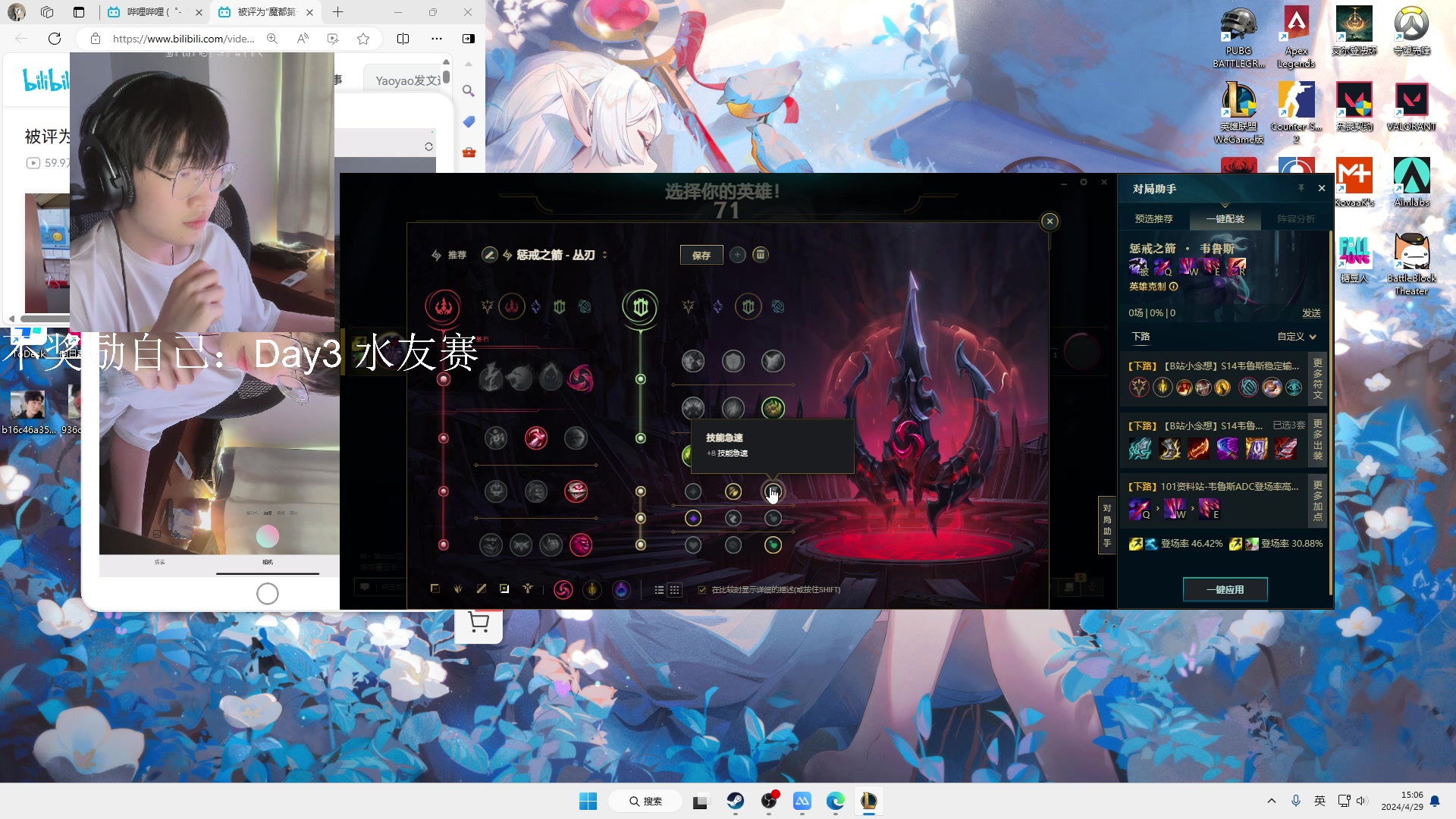Viewport: 1456px width, 819px height.
Task: Add a new rune page with plus icon
Action: pyautogui.click(x=737, y=255)
